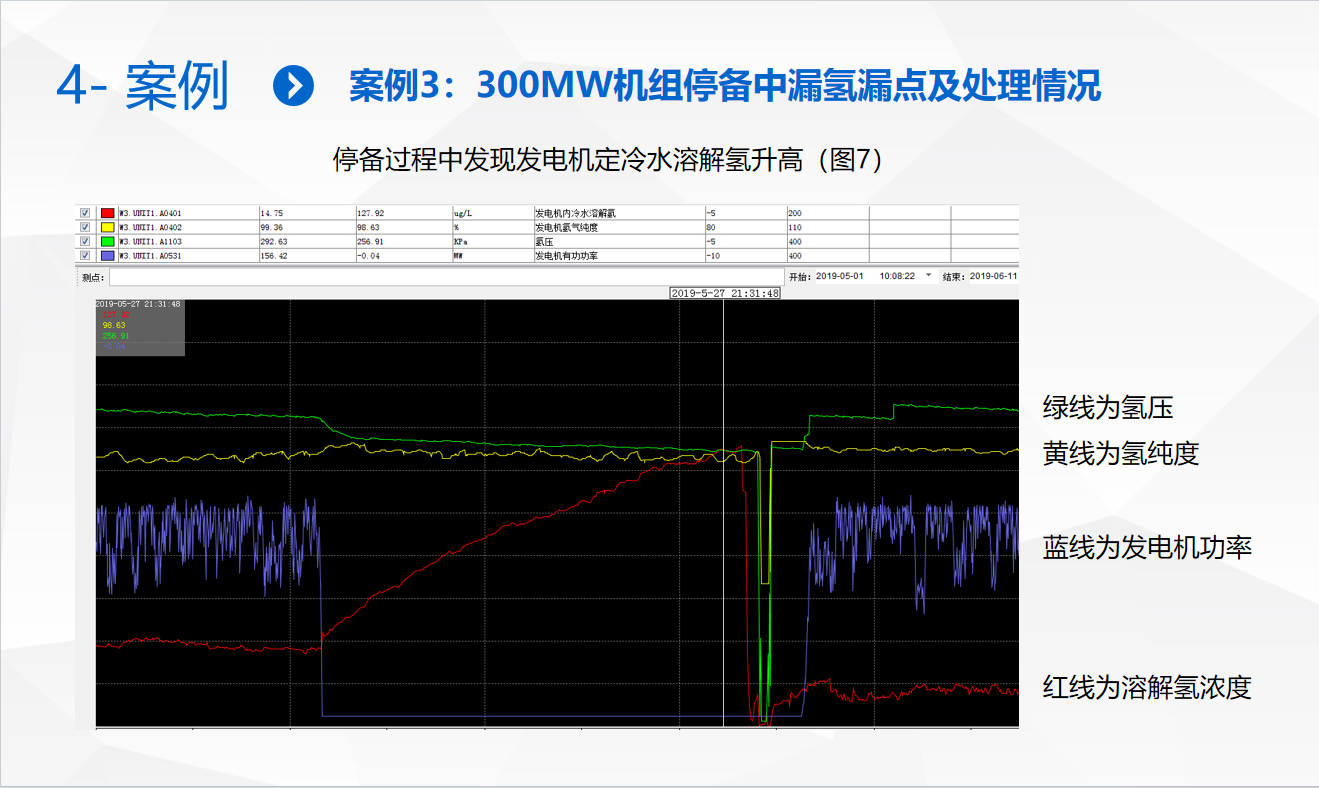Open the start time dropdown arrow

click(x=928, y=276)
